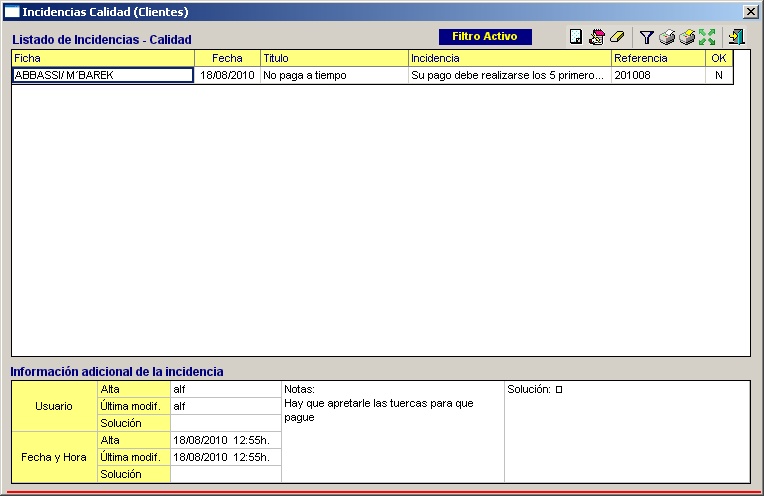Screen dimensions: 764x496
Task: Open the funnel filter tool
Action: (x=646, y=37)
